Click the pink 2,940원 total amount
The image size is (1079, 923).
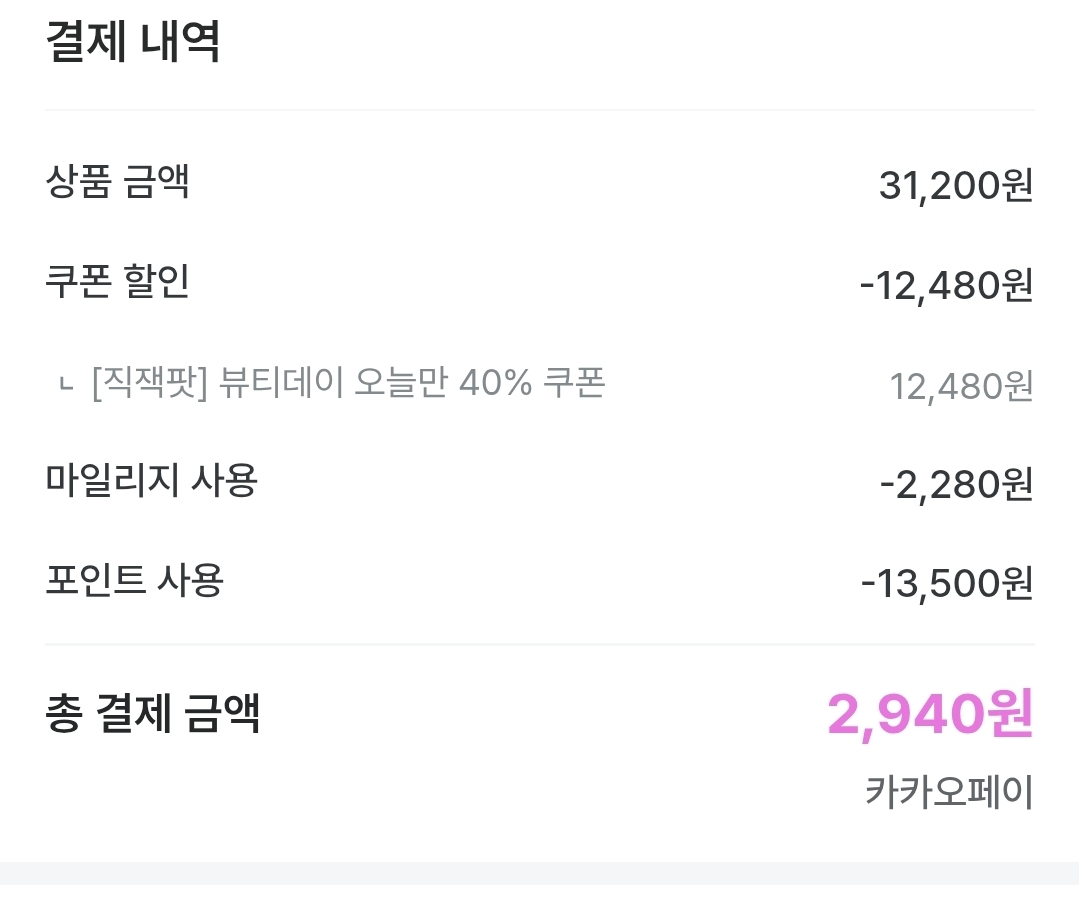(x=929, y=714)
